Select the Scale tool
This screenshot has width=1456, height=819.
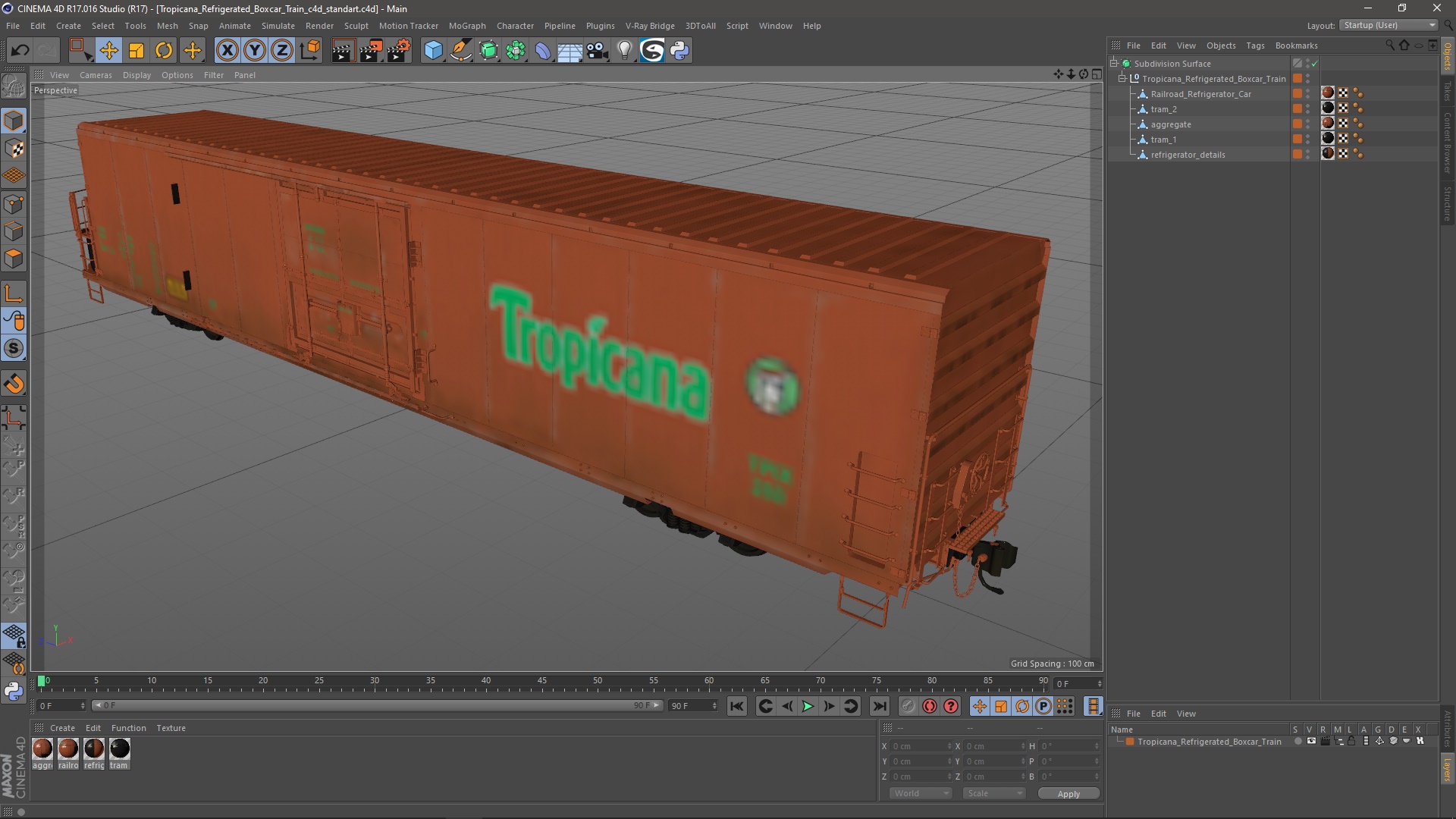coord(136,51)
